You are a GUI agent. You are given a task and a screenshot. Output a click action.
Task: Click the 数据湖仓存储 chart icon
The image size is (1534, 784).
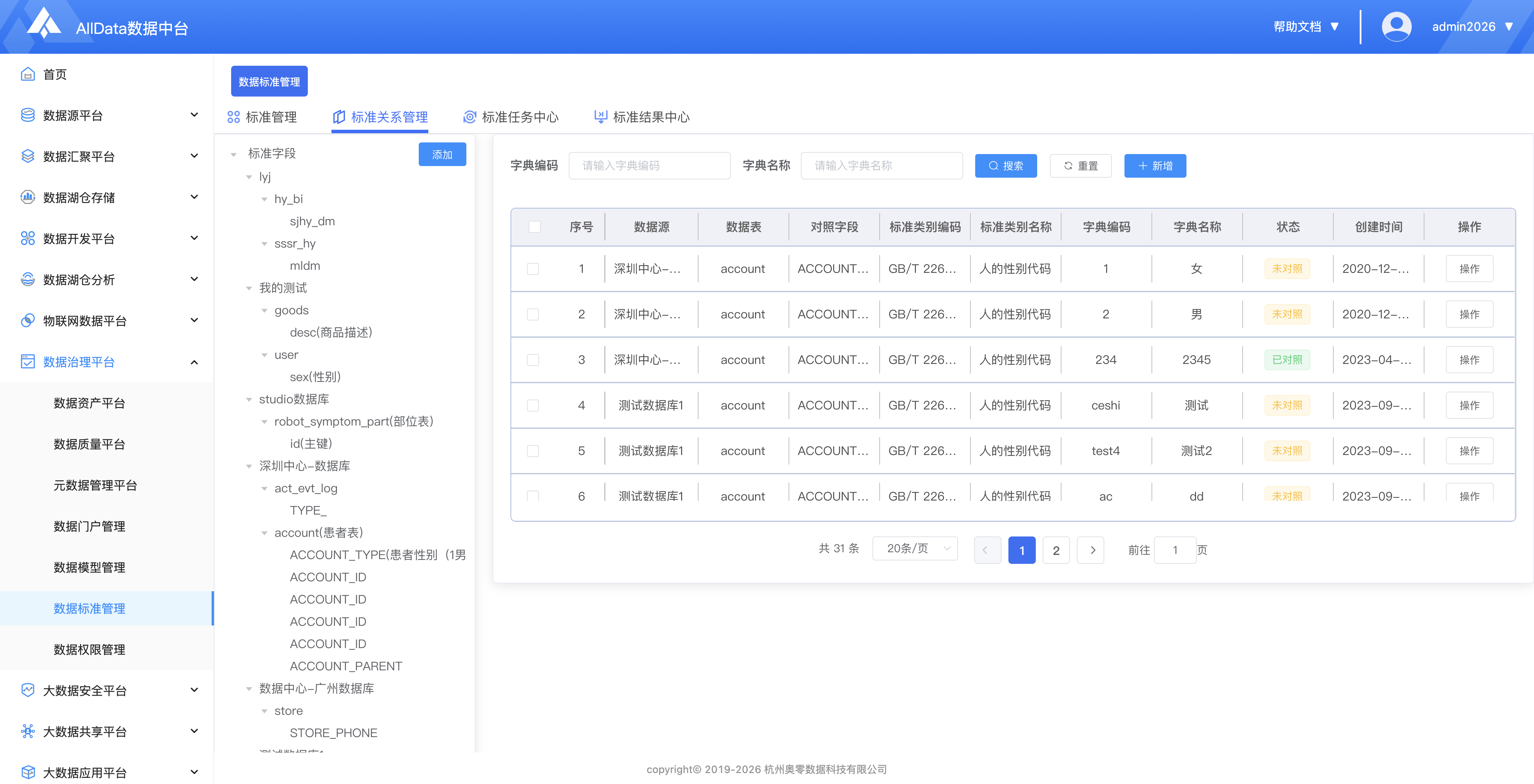(27, 197)
